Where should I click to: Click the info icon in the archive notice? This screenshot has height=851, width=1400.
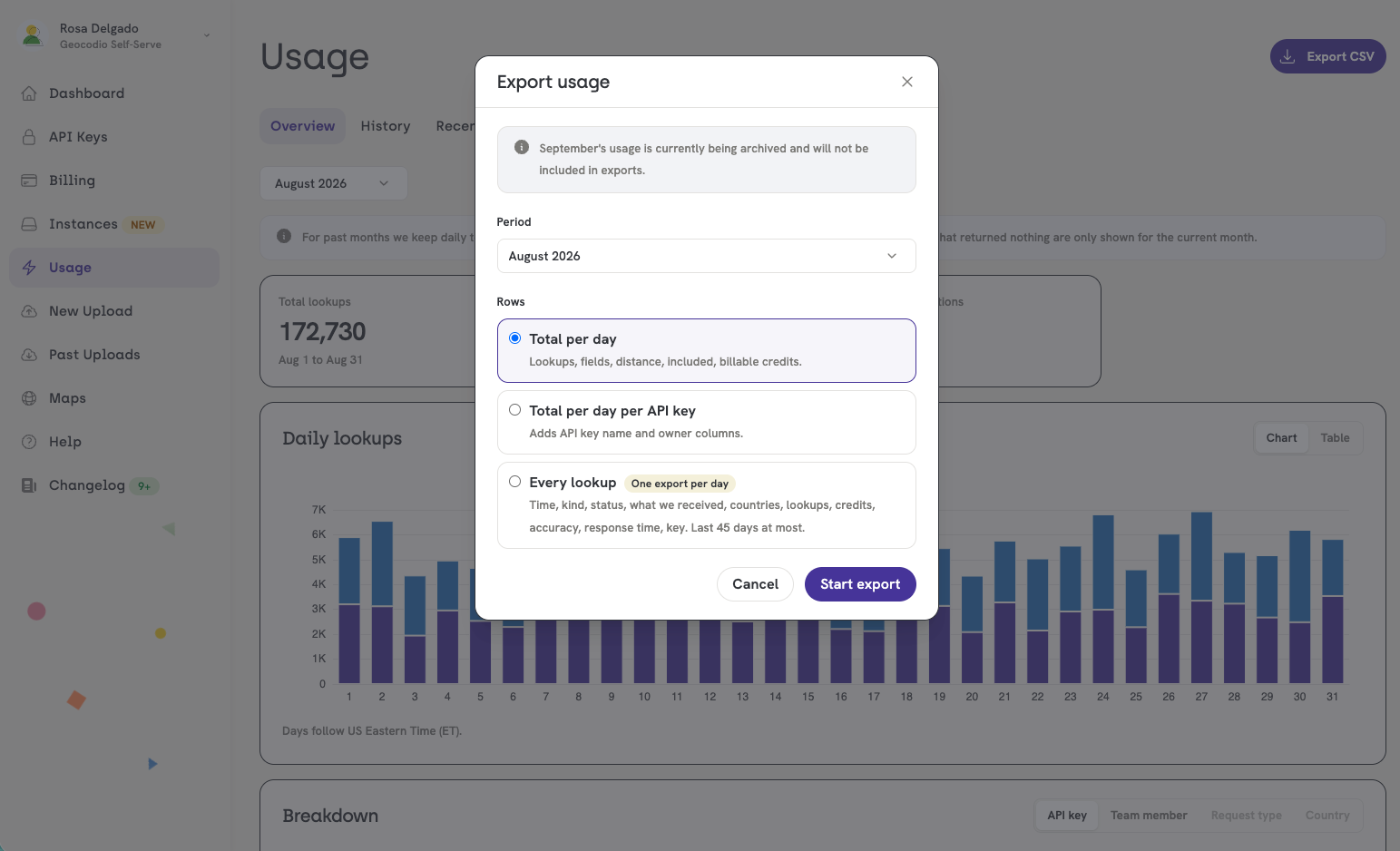(522, 147)
